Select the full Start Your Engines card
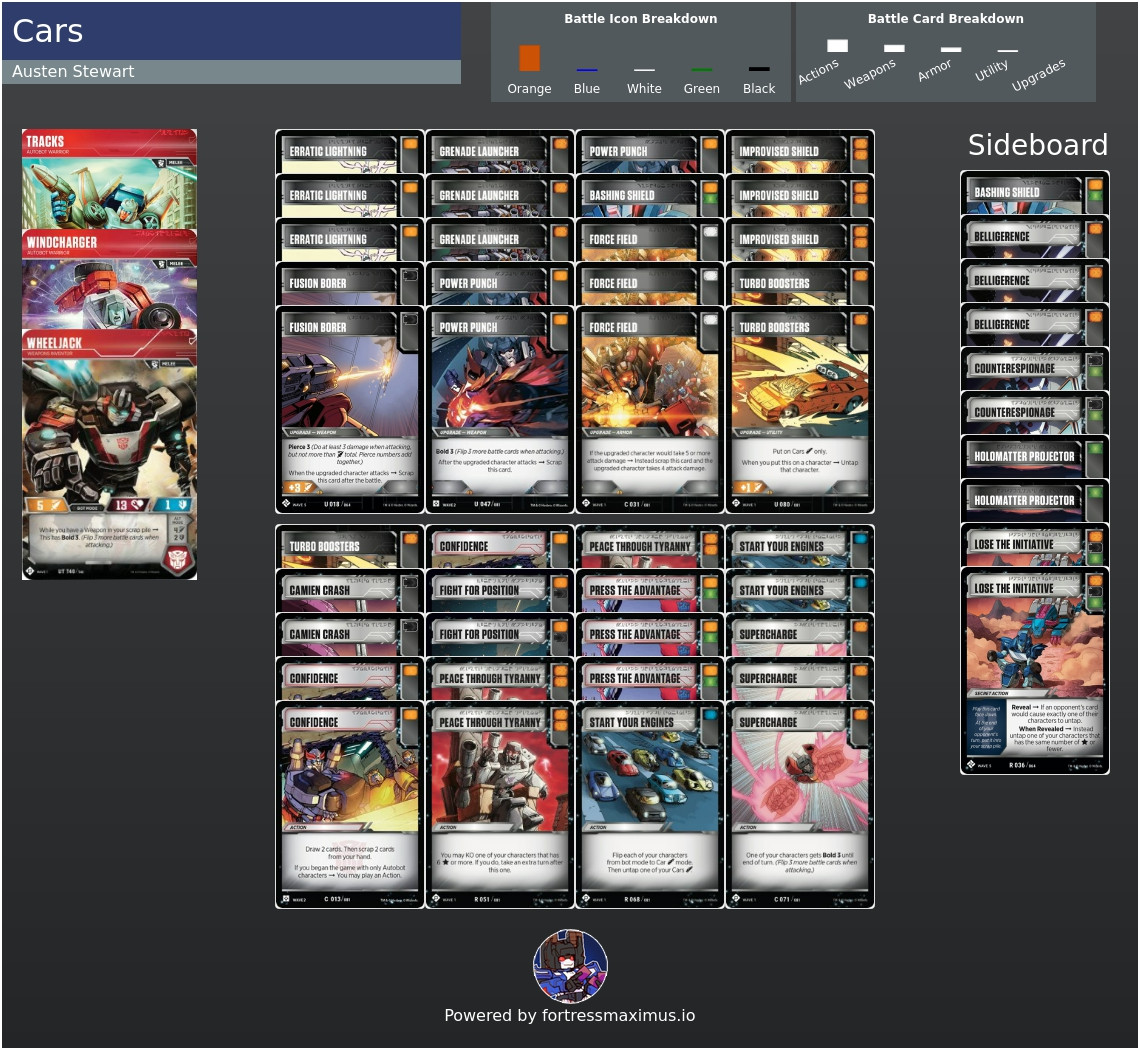1140x1050 pixels. (650, 805)
